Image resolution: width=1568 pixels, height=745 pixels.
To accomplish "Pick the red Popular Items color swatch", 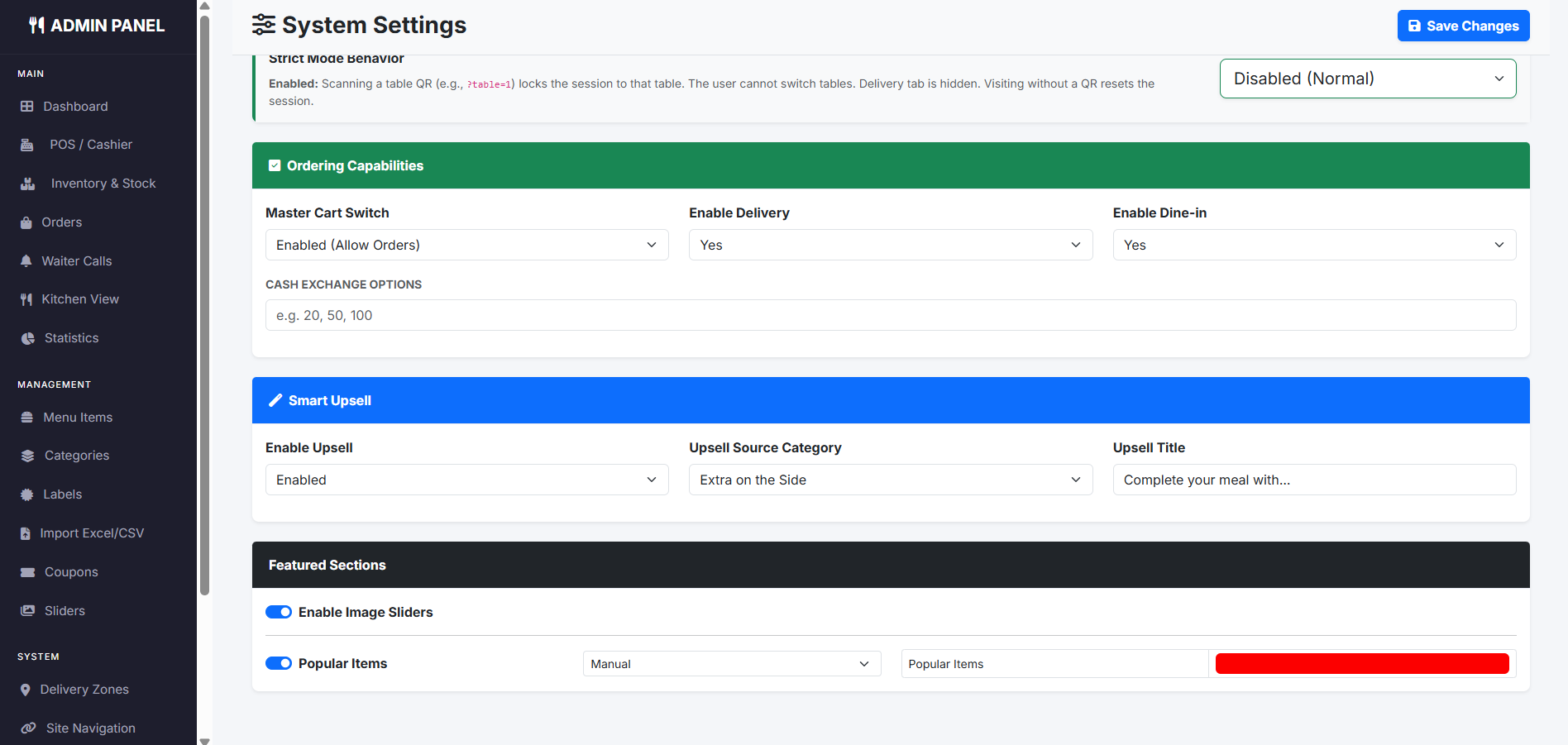I will click(1361, 664).
